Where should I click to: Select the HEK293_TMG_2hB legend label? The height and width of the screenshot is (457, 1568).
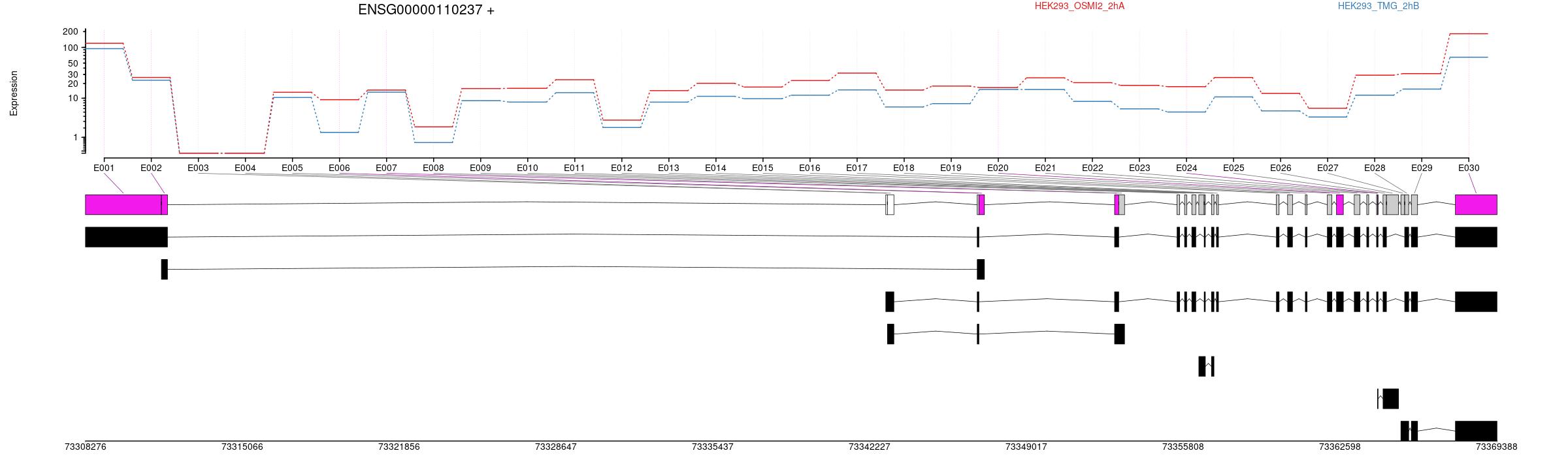[x=1379, y=6]
